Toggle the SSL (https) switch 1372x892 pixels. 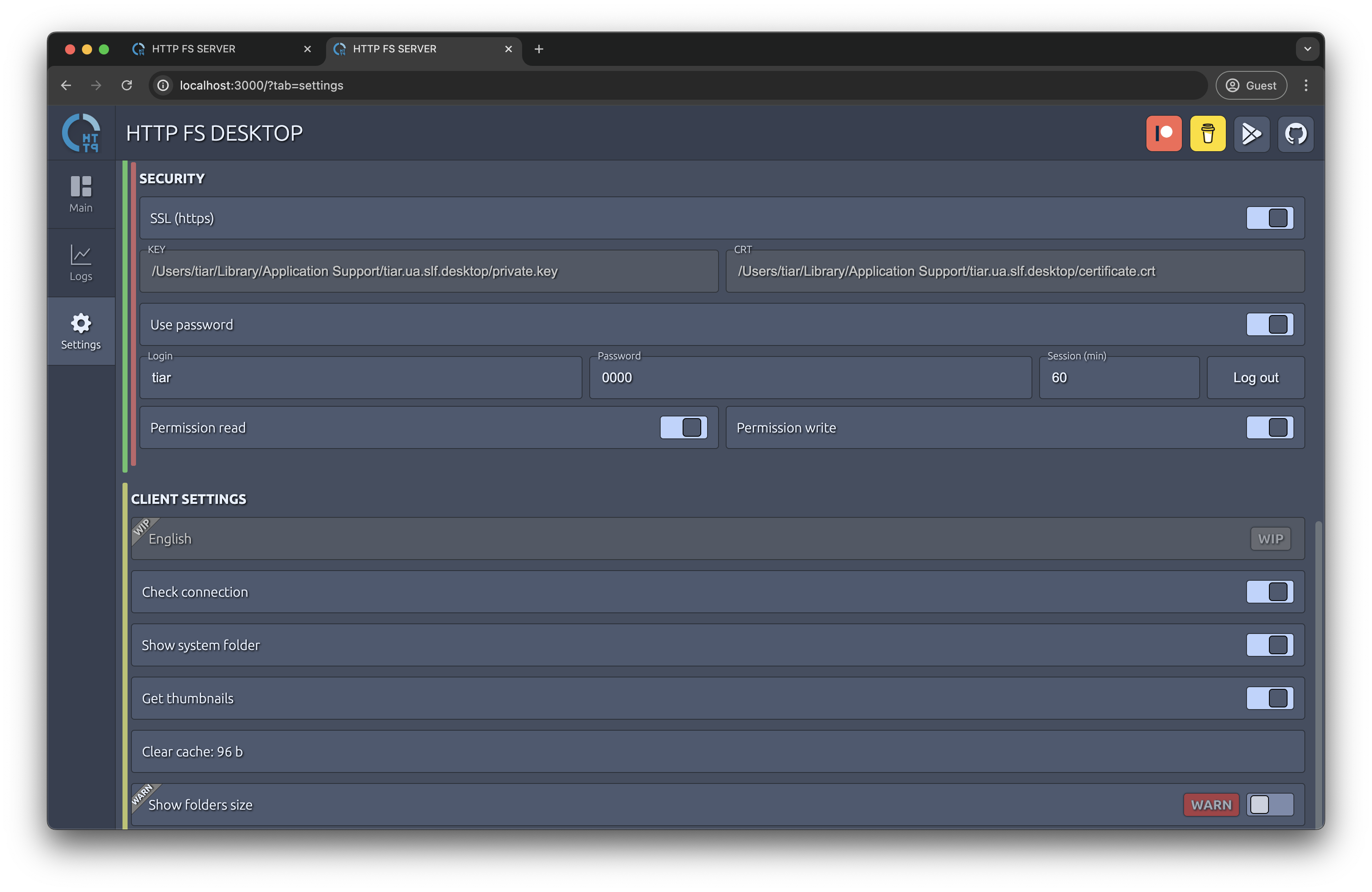coord(1269,218)
